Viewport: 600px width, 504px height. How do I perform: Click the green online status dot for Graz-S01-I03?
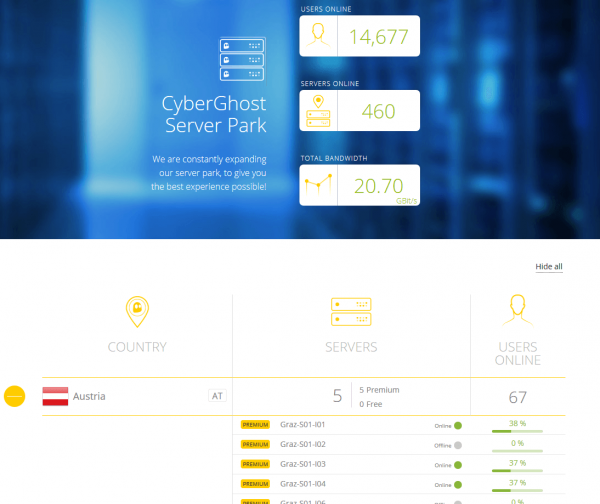tap(458, 465)
